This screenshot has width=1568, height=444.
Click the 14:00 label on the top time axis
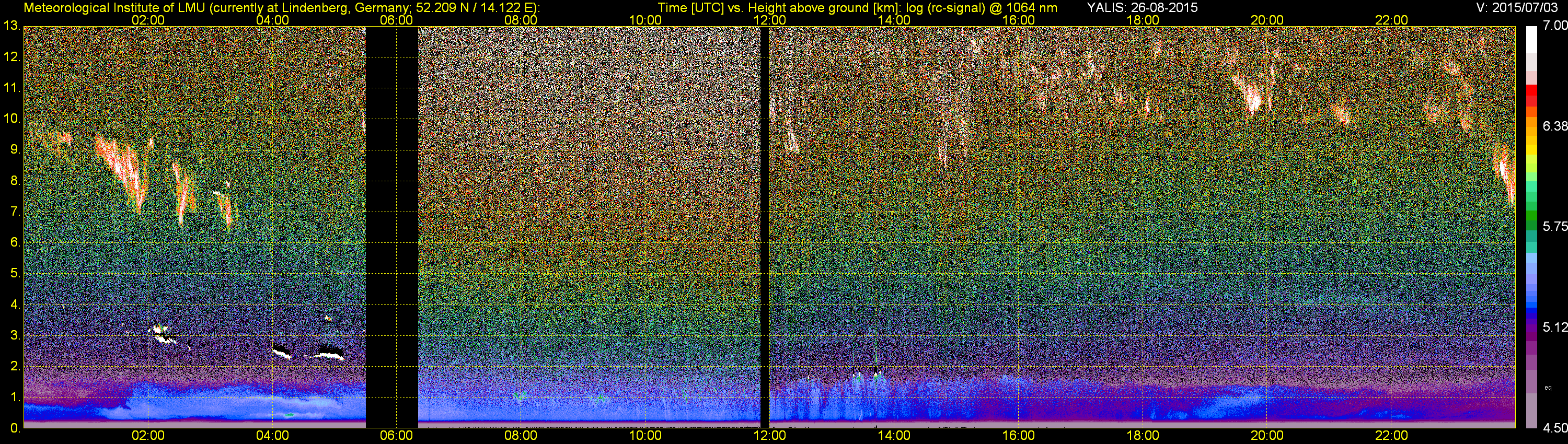pos(894,20)
